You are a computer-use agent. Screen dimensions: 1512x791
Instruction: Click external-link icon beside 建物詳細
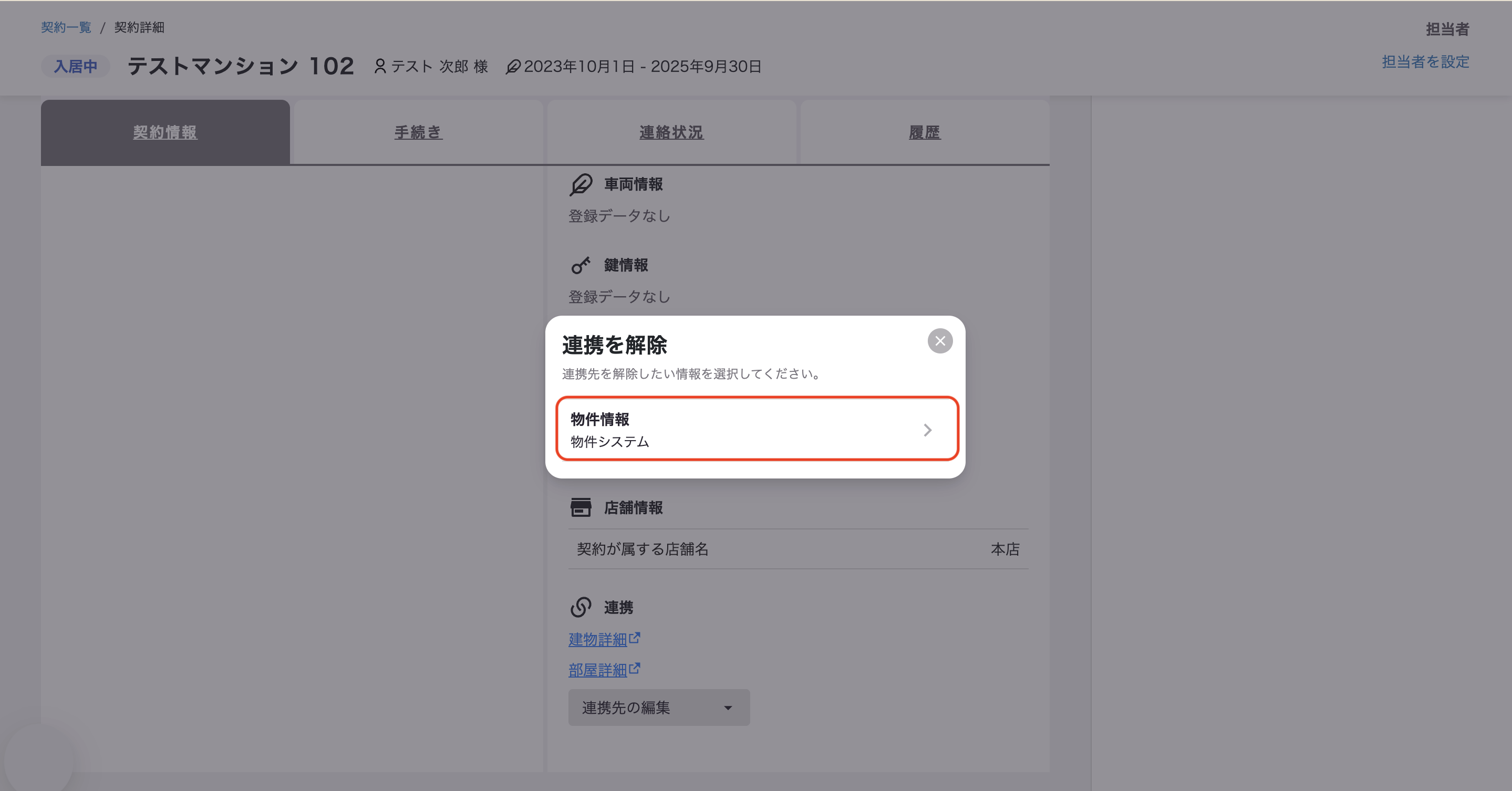(x=635, y=637)
